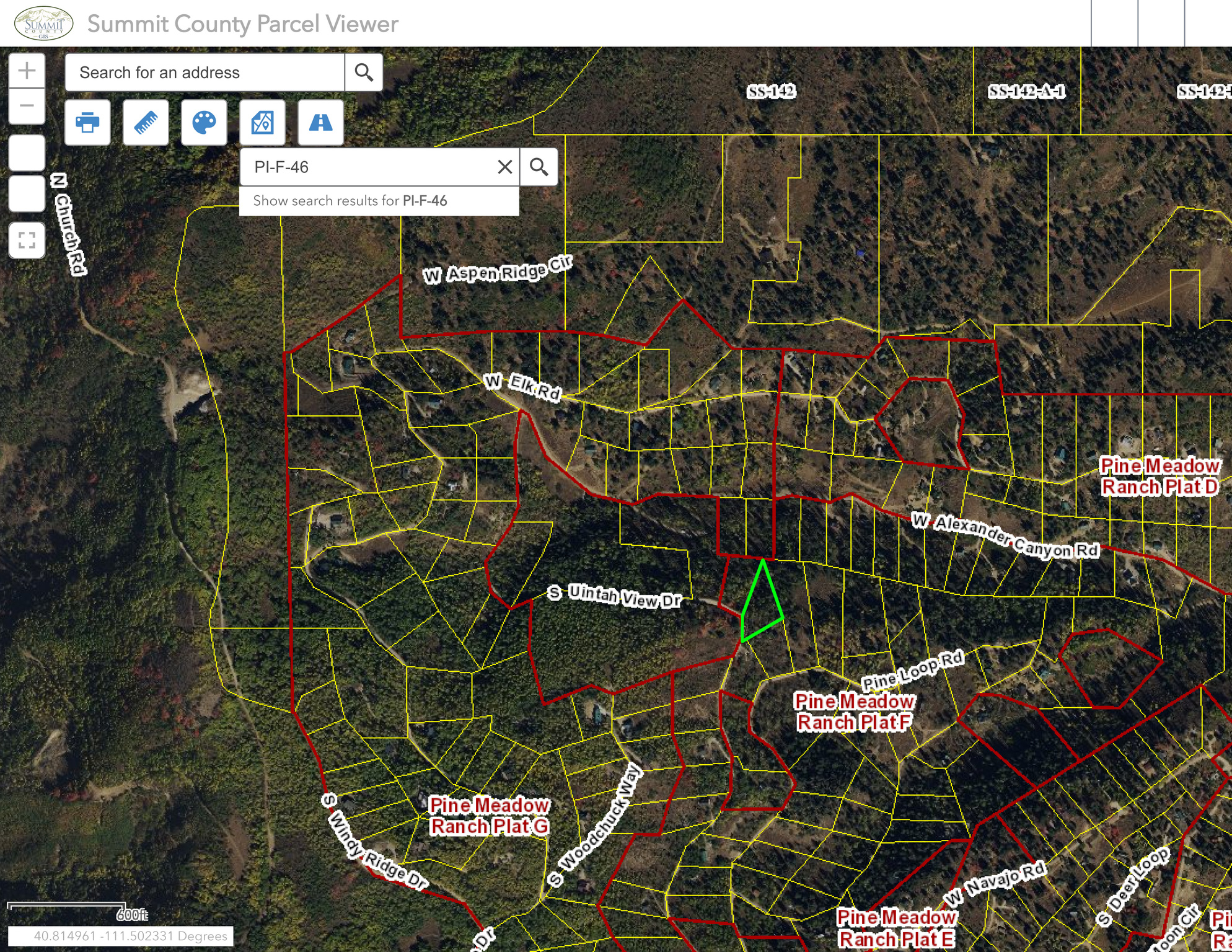The width and height of the screenshot is (1232, 952).
Task: Open the basemap palette tool
Action: tap(204, 123)
